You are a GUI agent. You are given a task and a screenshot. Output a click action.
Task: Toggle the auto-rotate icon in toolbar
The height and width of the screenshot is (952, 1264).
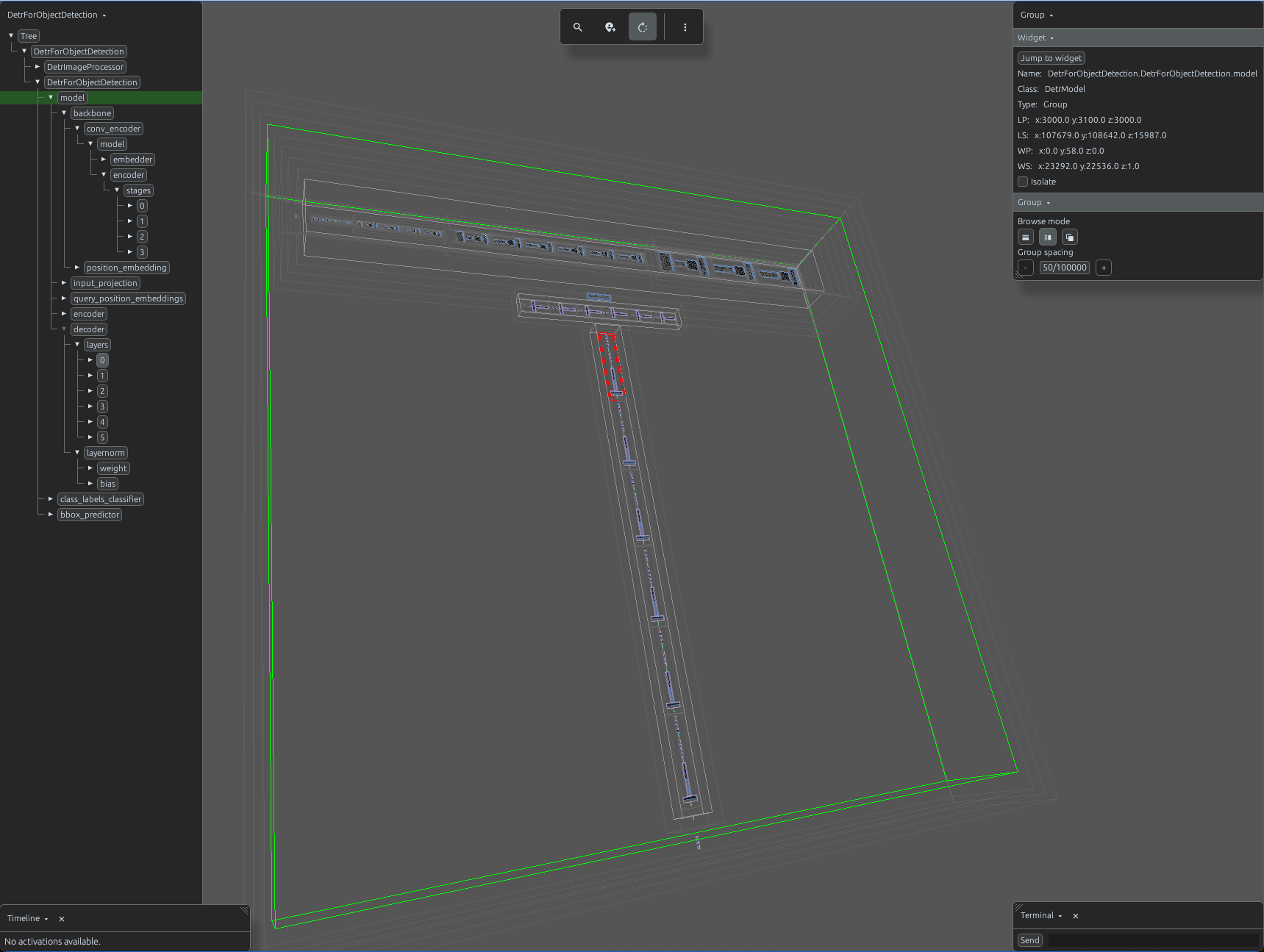(643, 27)
